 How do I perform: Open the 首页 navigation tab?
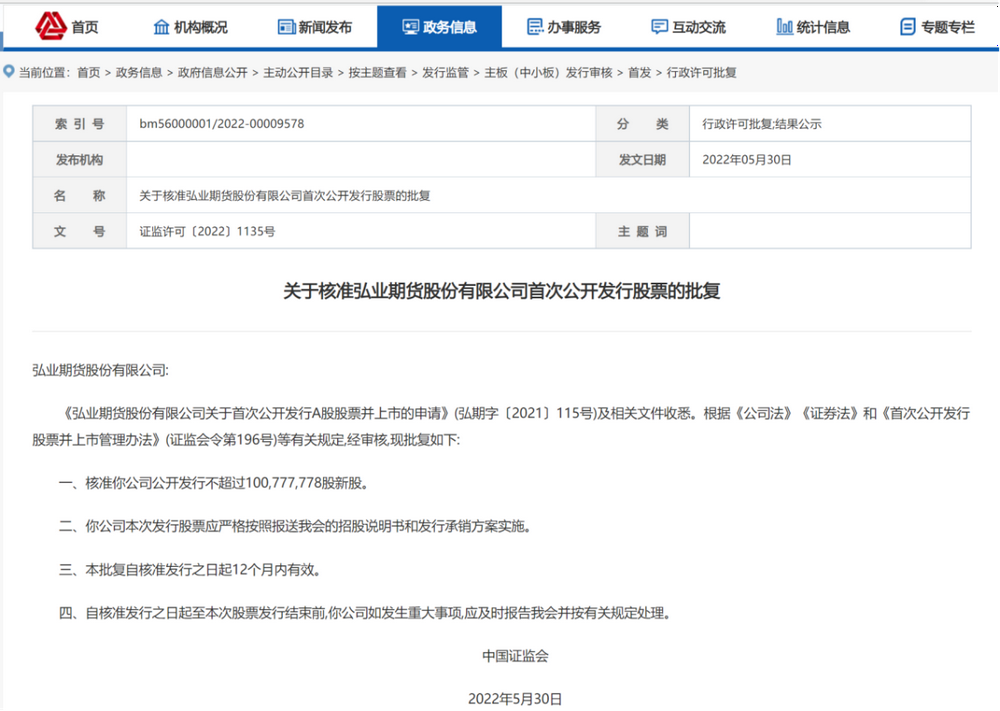point(85,27)
